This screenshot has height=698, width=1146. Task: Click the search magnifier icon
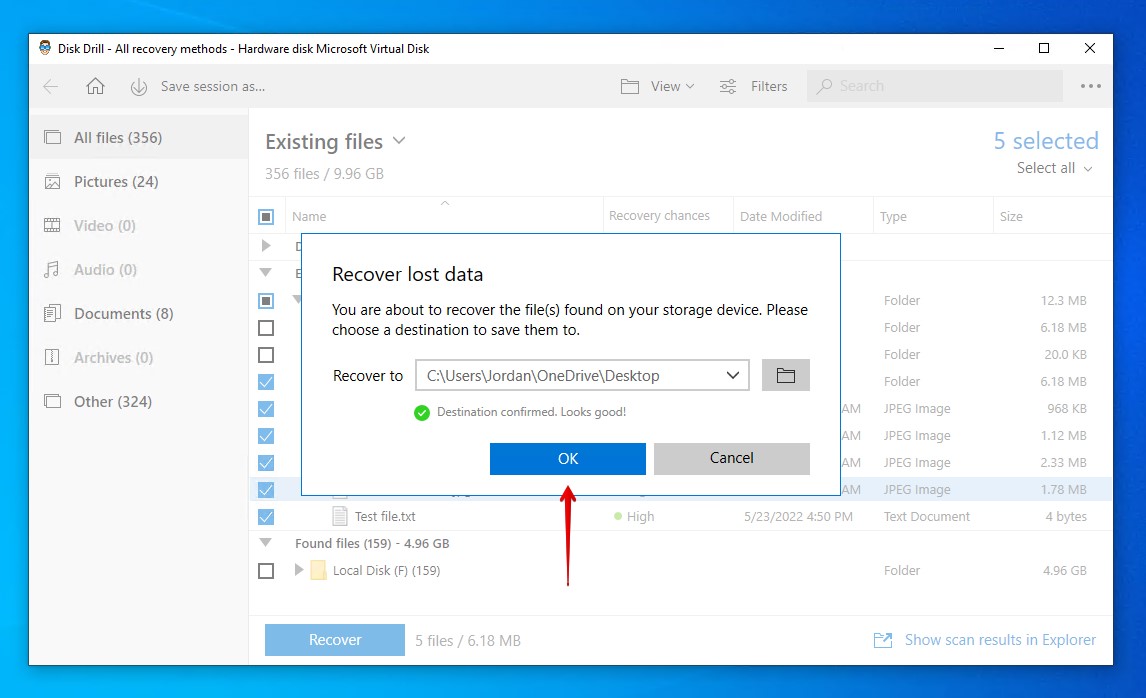(x=824, y=86)
